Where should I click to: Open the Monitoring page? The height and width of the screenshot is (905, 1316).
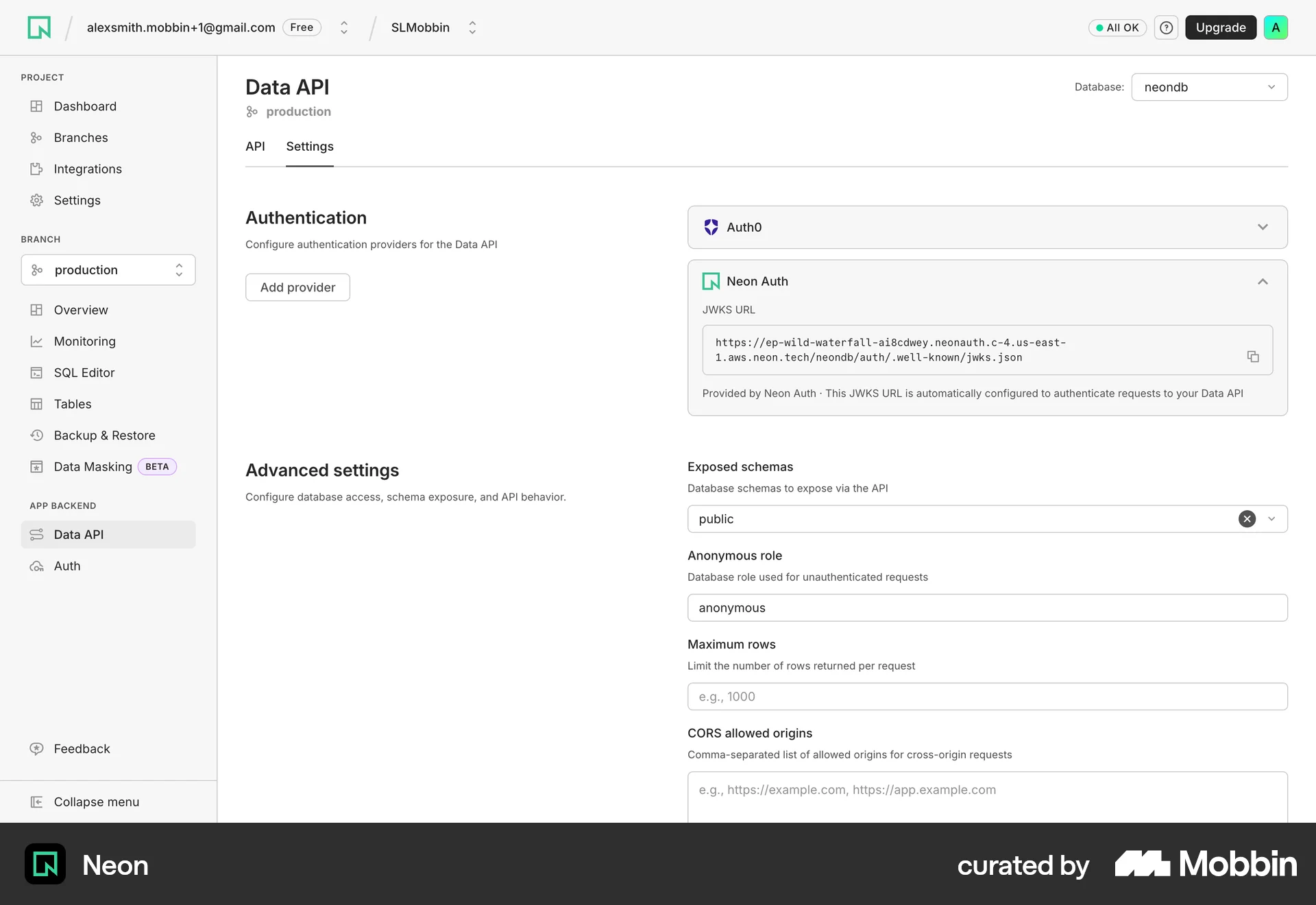tap(108, 341)
